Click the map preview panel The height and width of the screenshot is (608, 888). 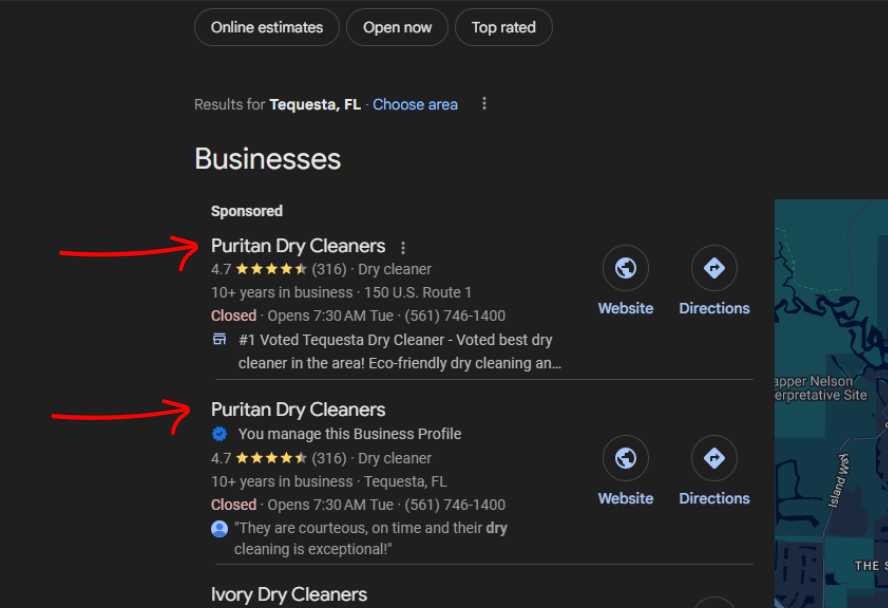pyautogui.click(x=831, y=400)
